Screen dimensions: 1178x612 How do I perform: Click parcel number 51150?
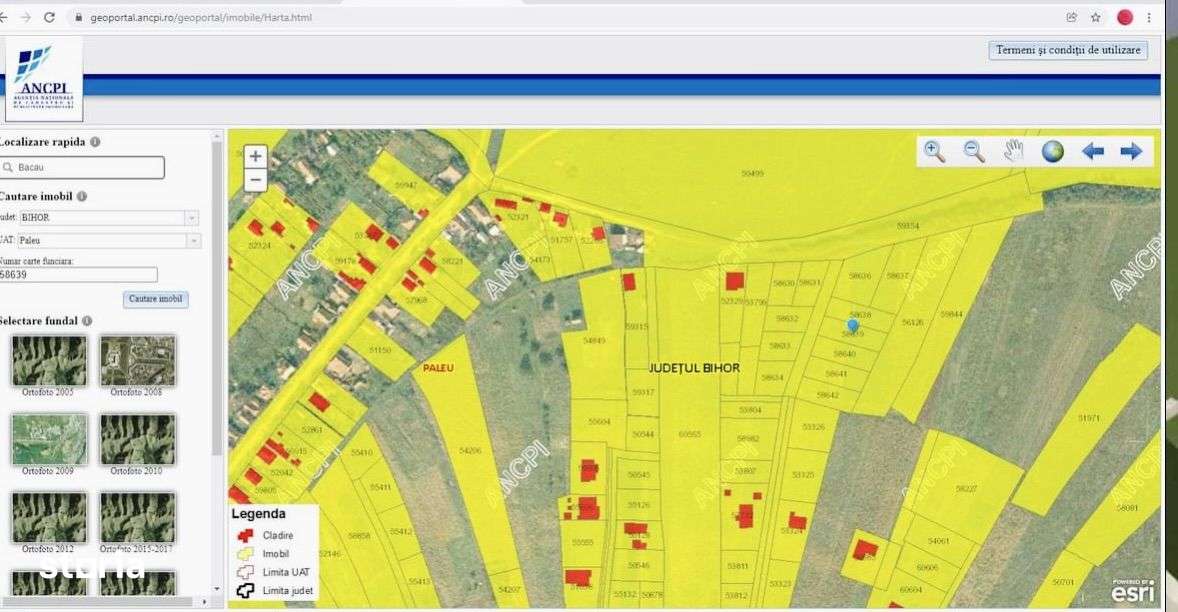point(380,350)
